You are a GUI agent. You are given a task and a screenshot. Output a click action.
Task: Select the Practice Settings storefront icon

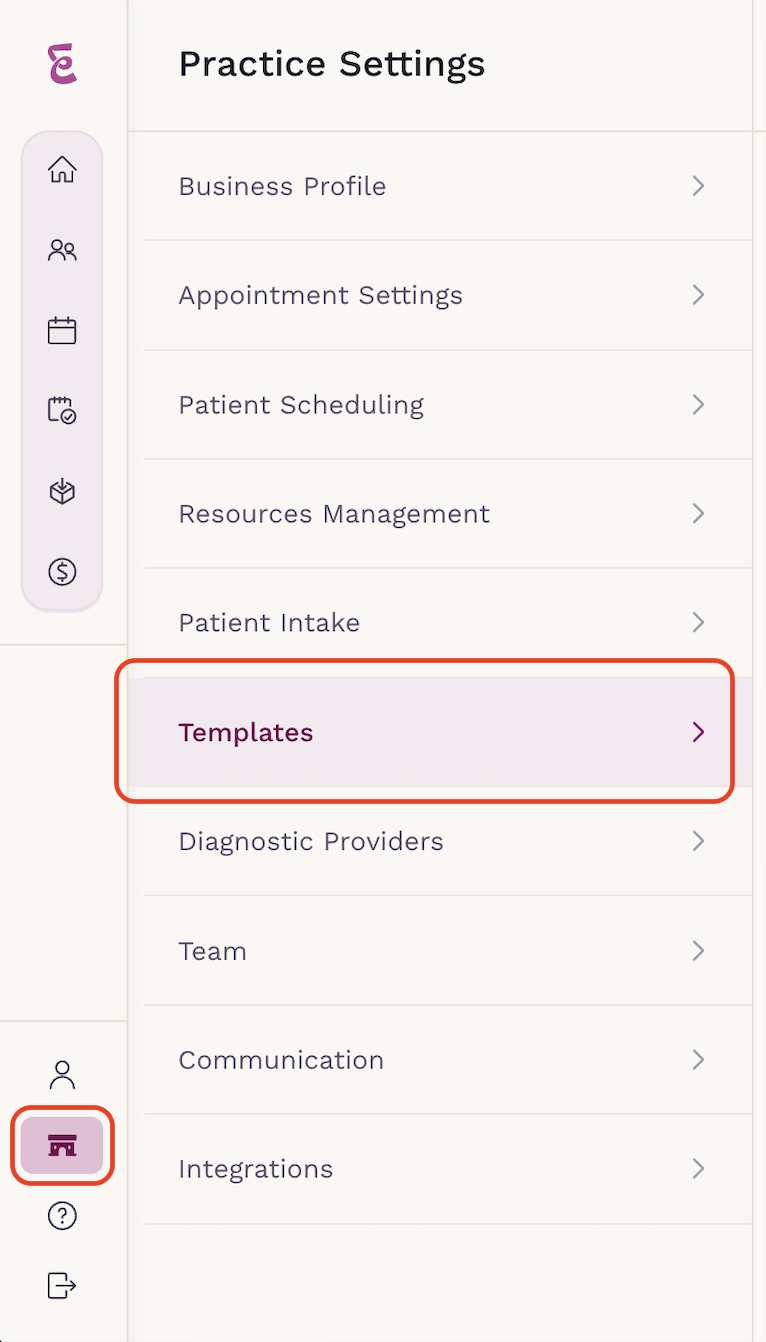62,1146
